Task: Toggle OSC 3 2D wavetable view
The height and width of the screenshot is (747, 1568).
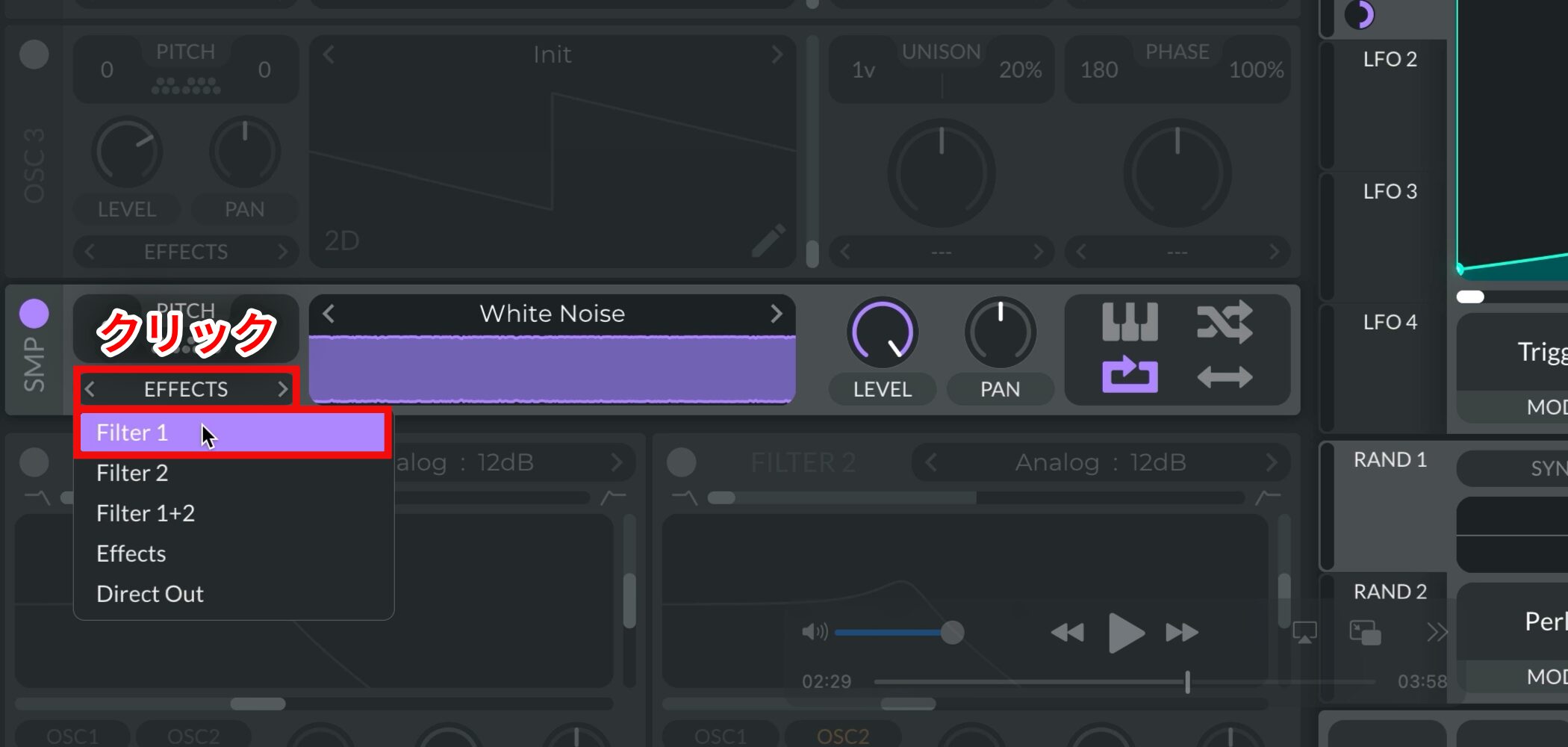Action: [342, 241]
